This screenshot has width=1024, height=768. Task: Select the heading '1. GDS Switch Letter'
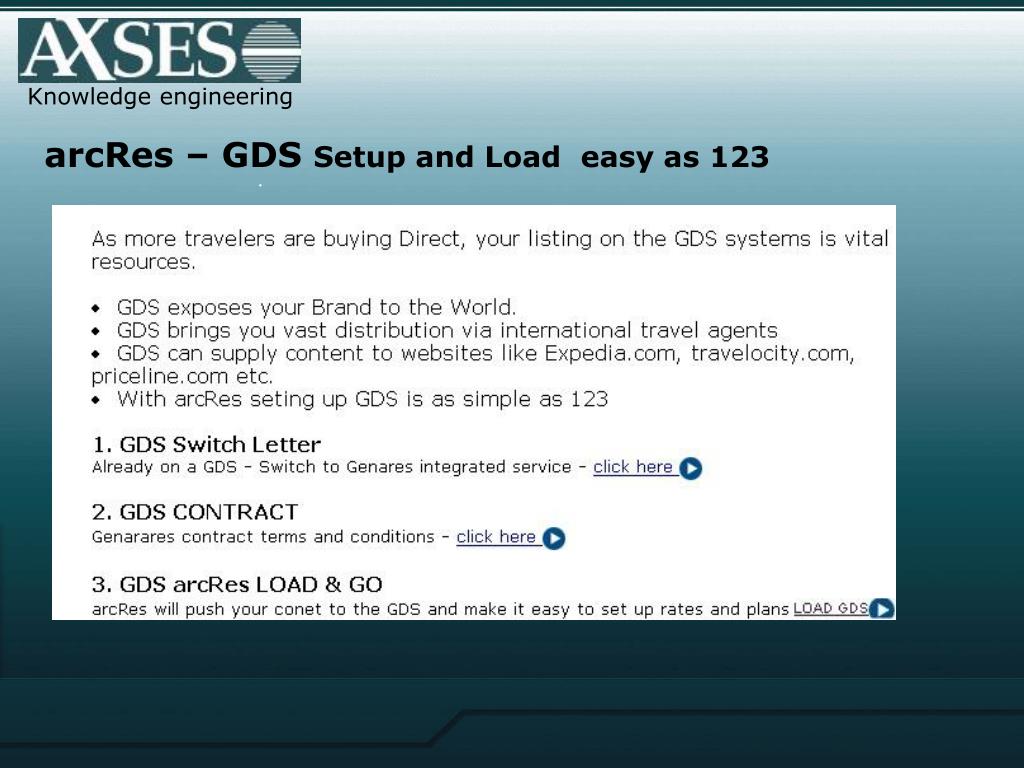click(206, 445)
